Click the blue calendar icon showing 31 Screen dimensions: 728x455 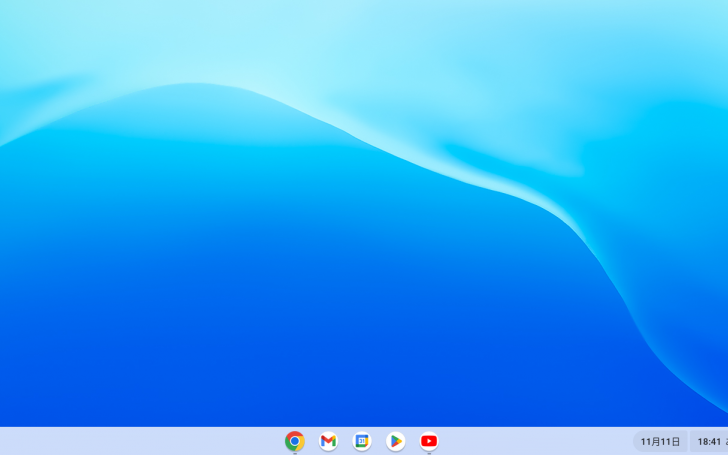pos(362,441)
